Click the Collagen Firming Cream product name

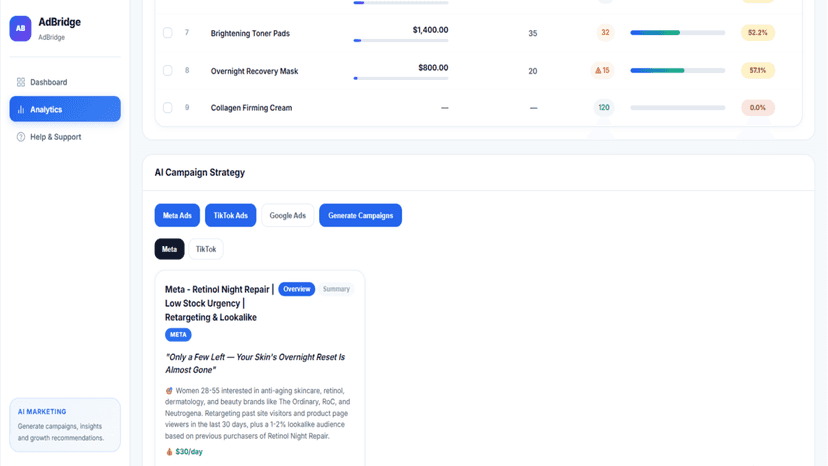coord(251,108)
